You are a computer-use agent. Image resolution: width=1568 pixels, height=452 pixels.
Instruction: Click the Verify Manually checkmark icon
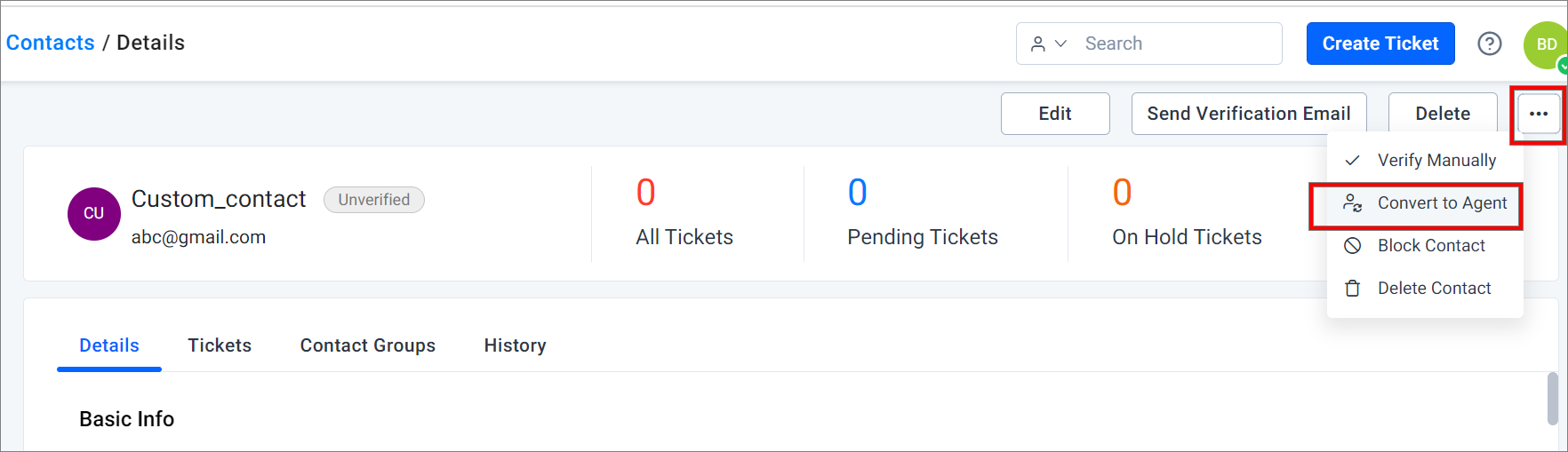1353,161
